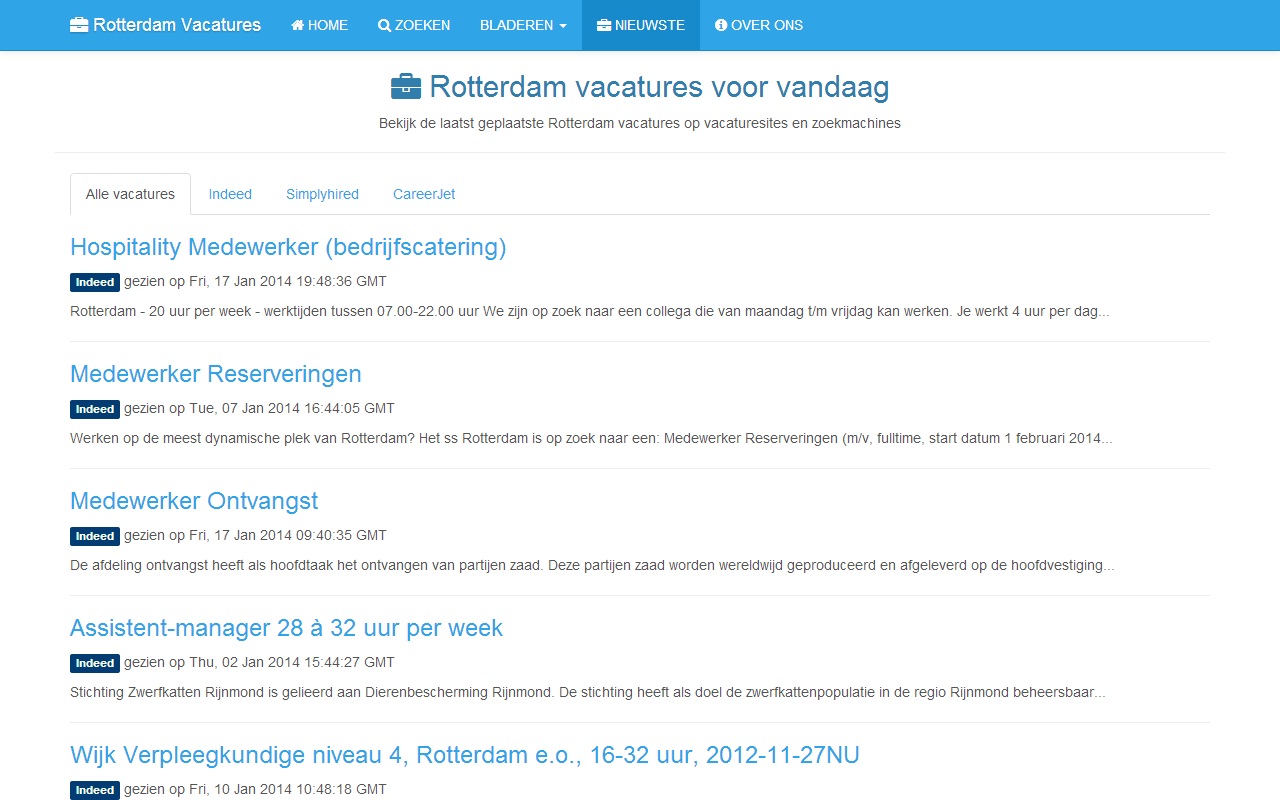This screenshot has width=1280, height=800.
Task: Click date Tue, 07 Jan 2014 16:44:05 GMT
Action: click(292, 408)
